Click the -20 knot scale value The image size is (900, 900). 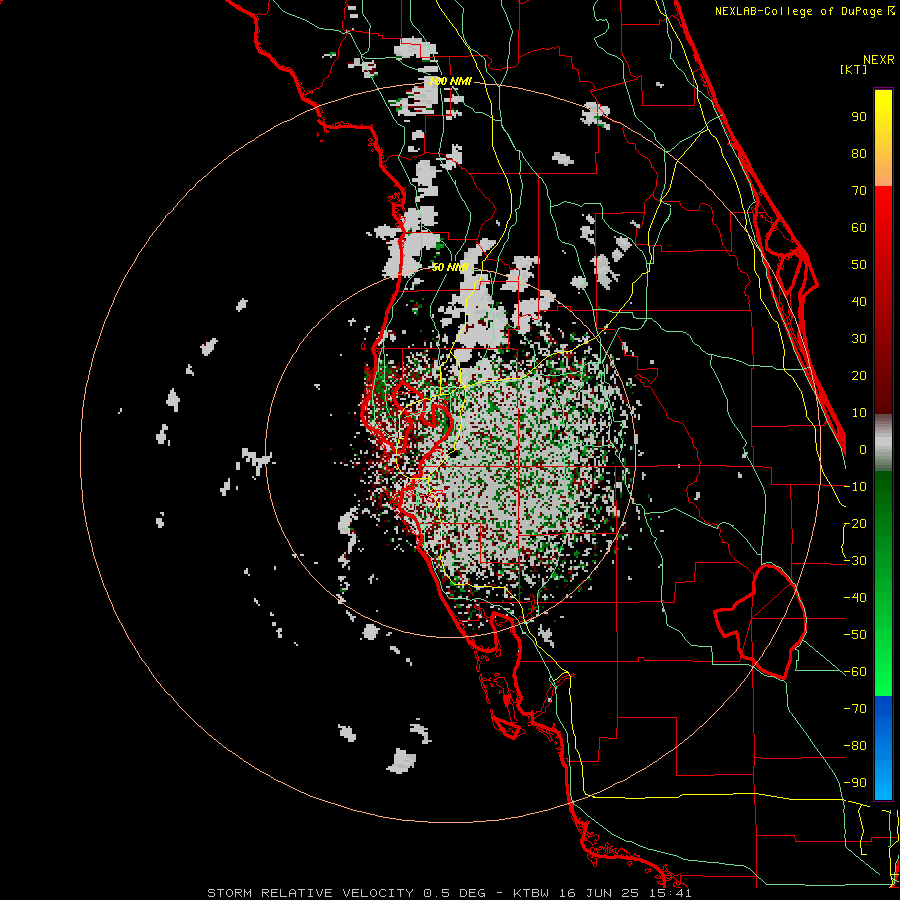[855, 524]
